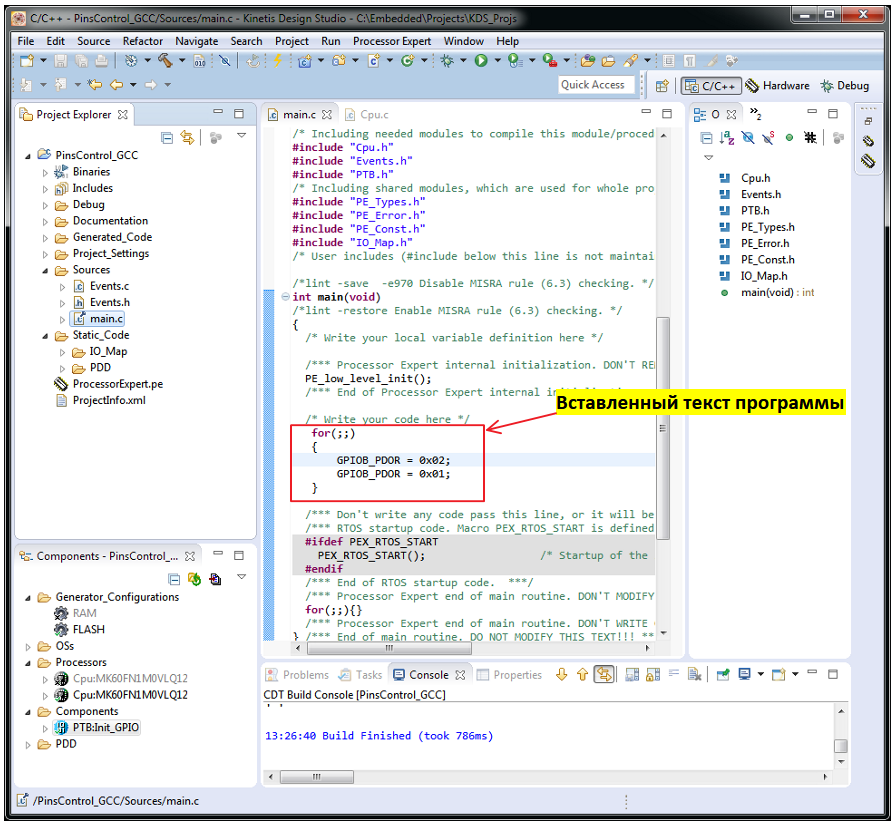Image resolution: width=896 pixels, height=826 pixels.
Task: Open the Project menu
Action: [291, 41]
